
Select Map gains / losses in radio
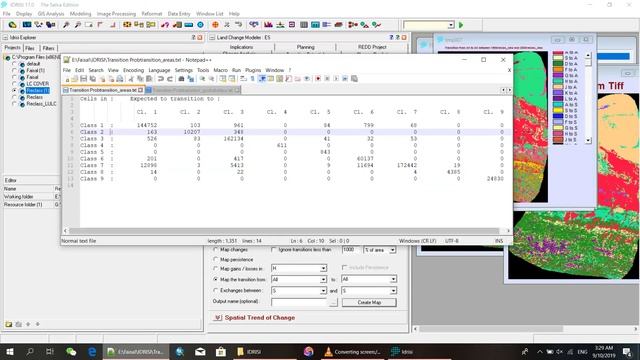(216, 269)
